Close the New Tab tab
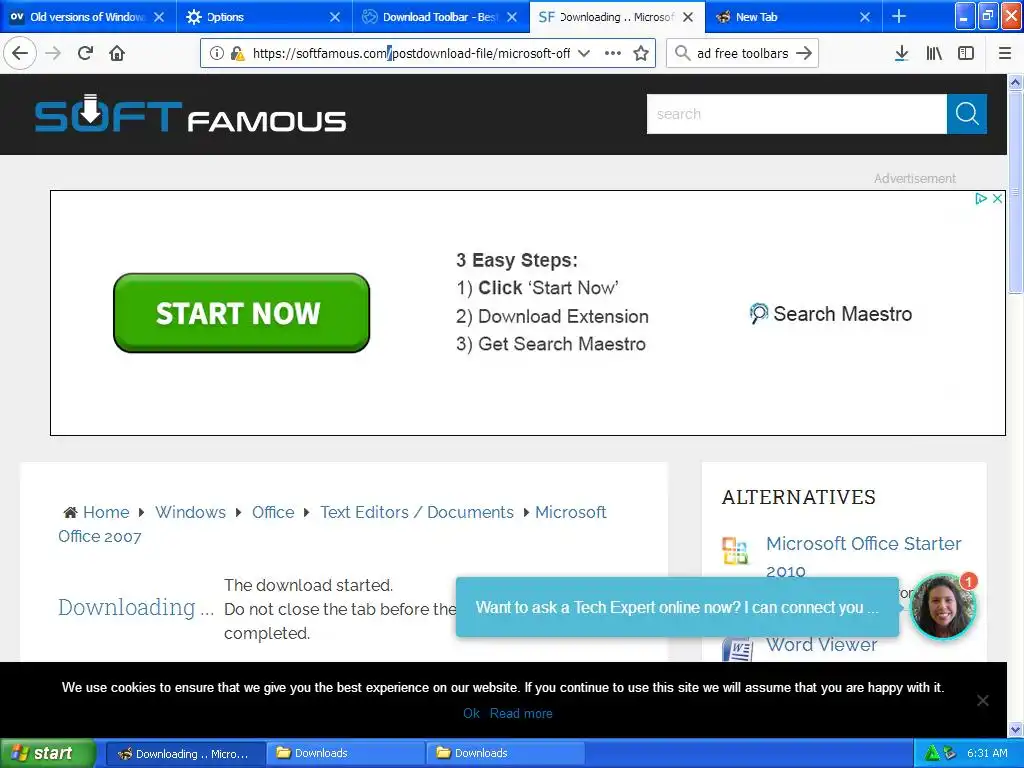 pyautogui.click(x=865, y=17)
